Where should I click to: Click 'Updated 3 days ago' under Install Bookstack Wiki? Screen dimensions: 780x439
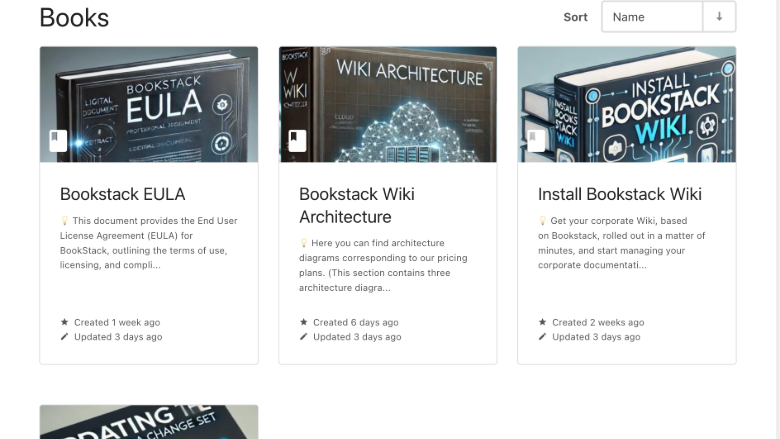(596, 337)
